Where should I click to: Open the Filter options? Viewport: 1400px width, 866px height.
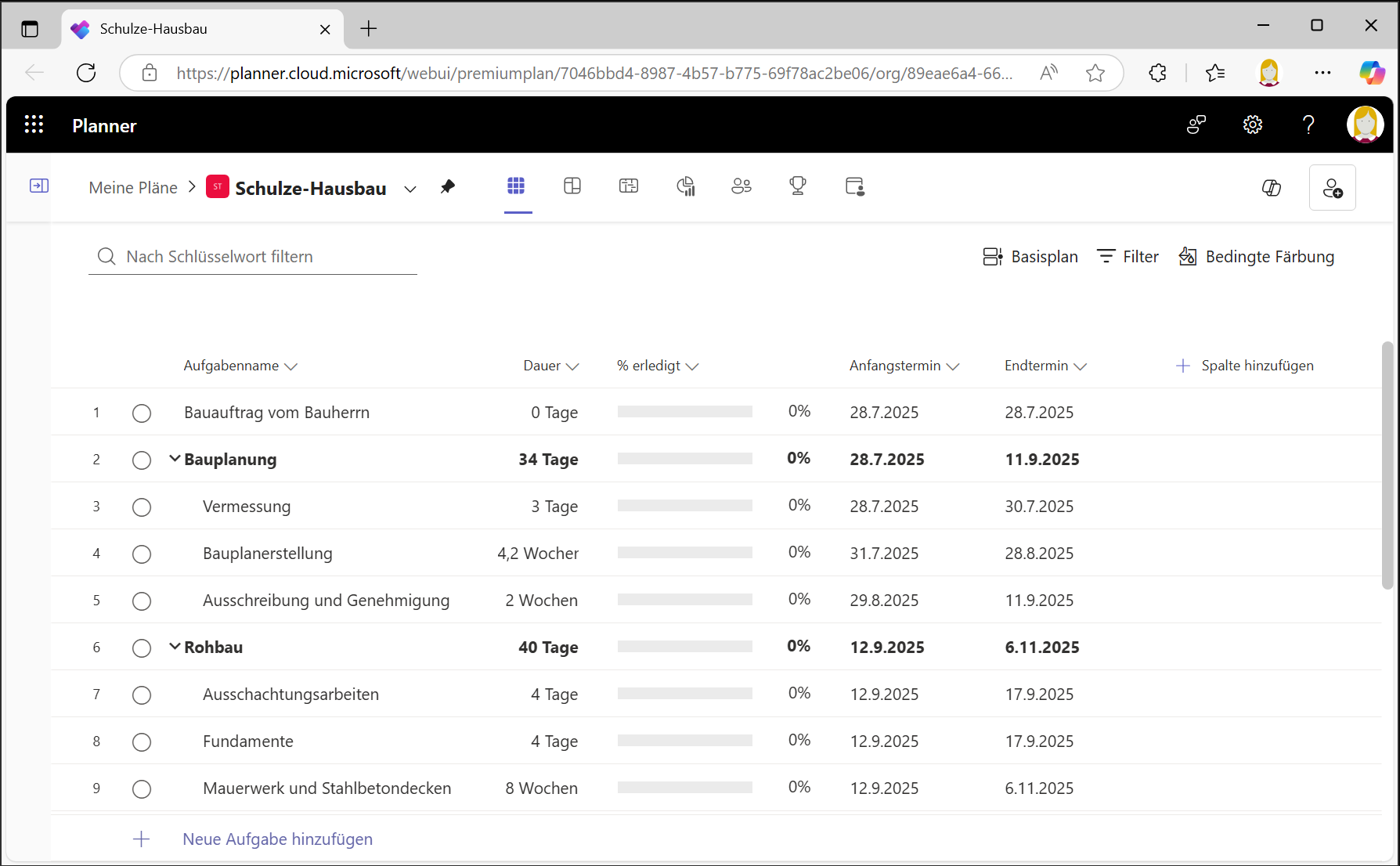(1128, 257)
